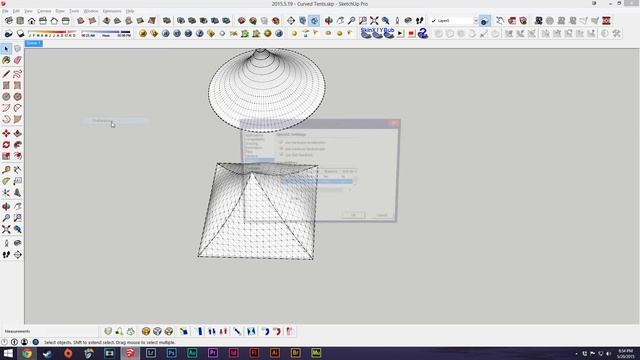Click OK in the fading preferences dialog
The height and width of the screenshot is (360, 640).
point(353,215)
